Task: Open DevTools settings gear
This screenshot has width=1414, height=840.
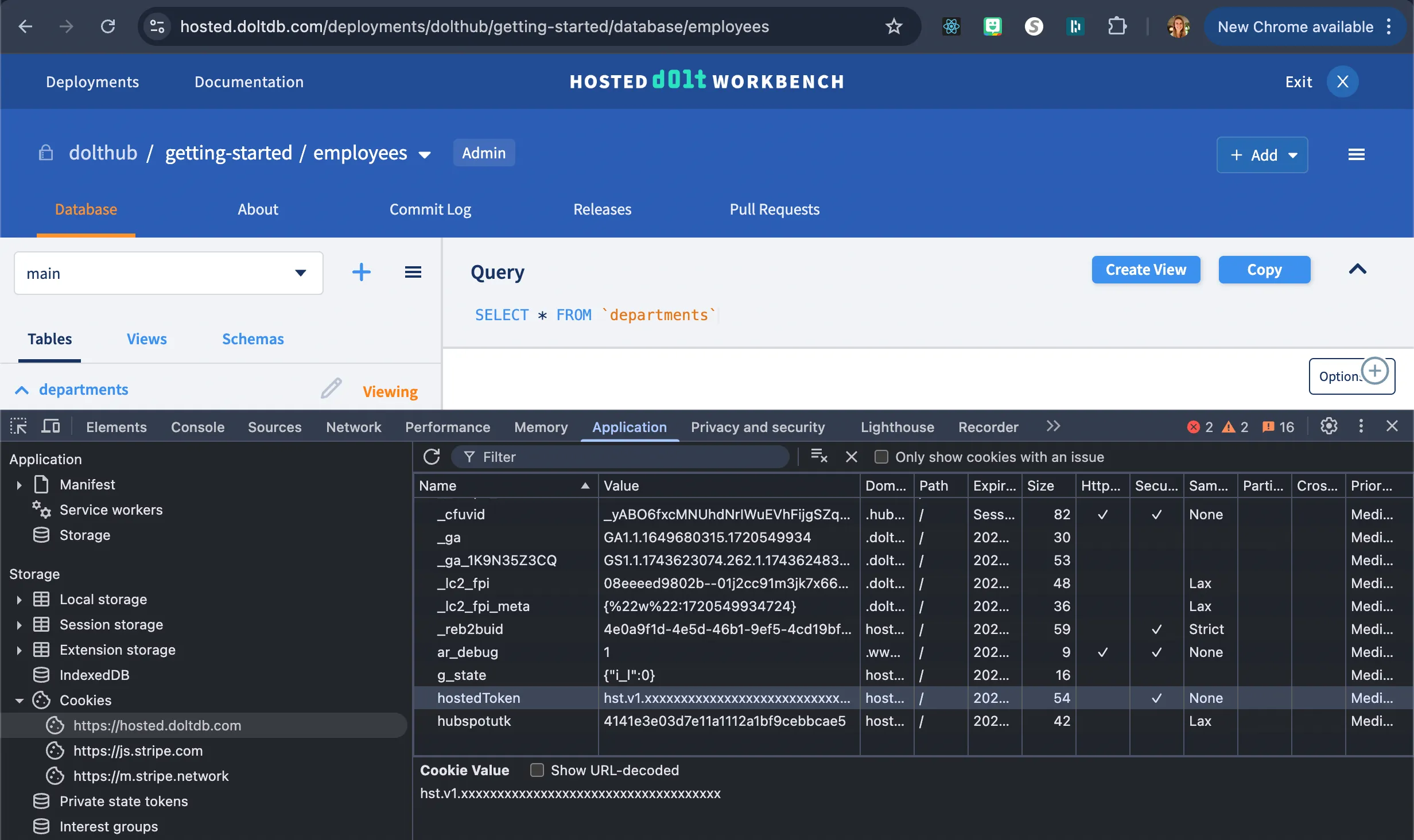Action: [1329, 426]
